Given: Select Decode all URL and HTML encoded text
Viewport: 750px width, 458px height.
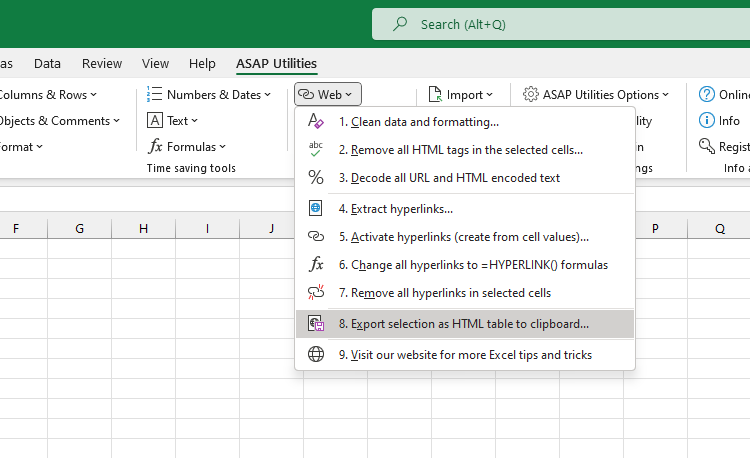Looking at the screenshot, I should pyautogui.click(x=465, y=177).
